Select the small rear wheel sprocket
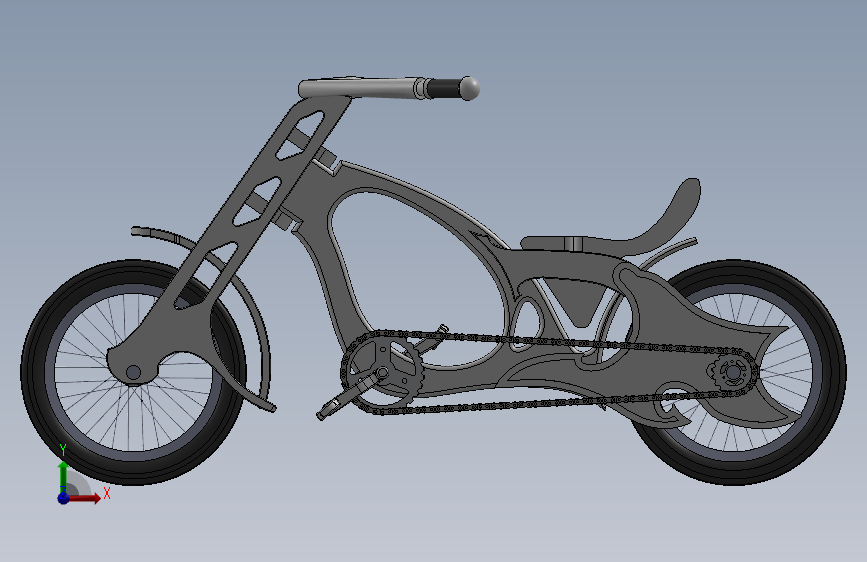Screen dimensions: 867x562 [x=732, y=372]
